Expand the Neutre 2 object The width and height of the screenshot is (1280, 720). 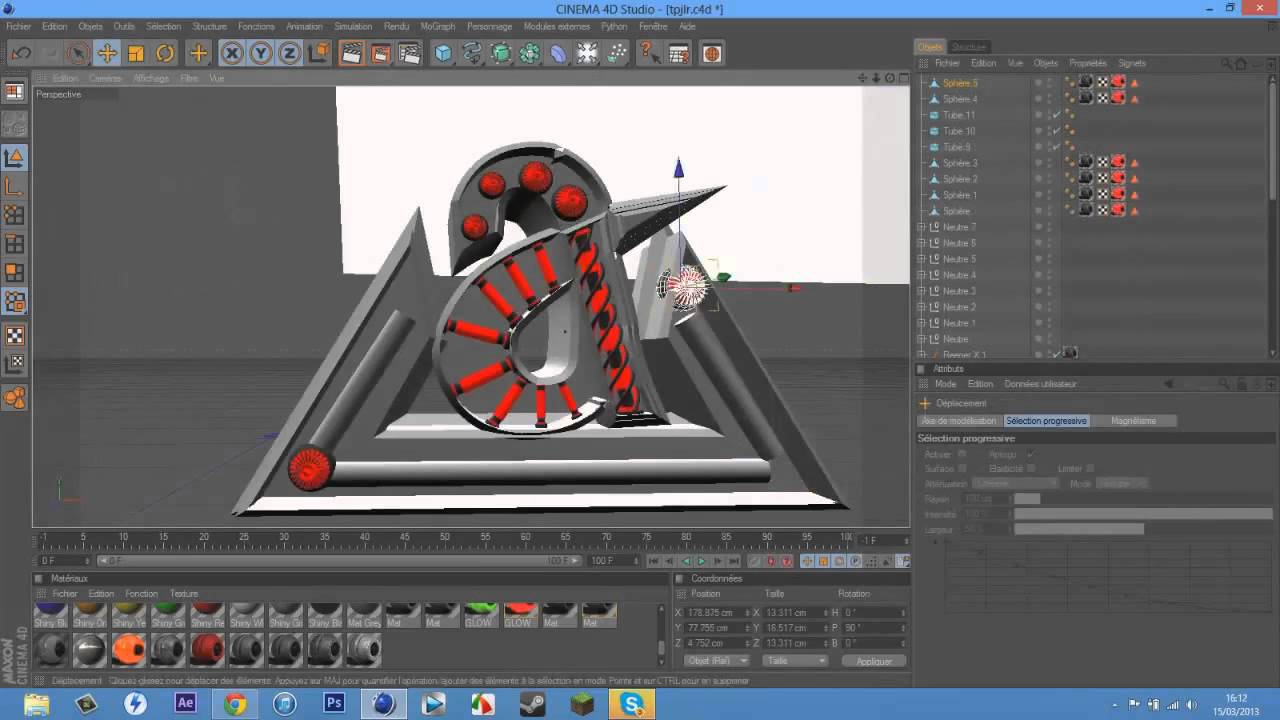click(921, 307)
